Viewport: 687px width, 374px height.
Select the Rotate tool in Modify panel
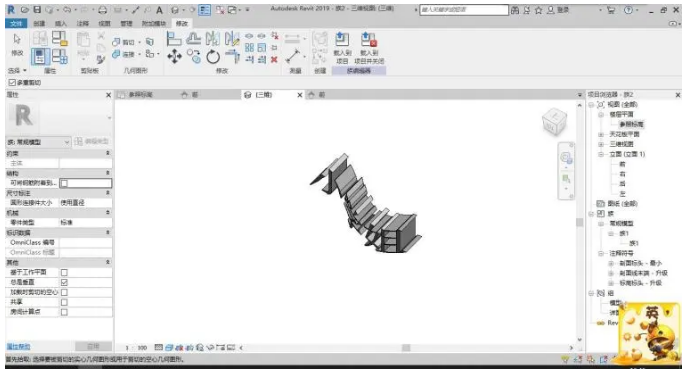coord(213,56)
